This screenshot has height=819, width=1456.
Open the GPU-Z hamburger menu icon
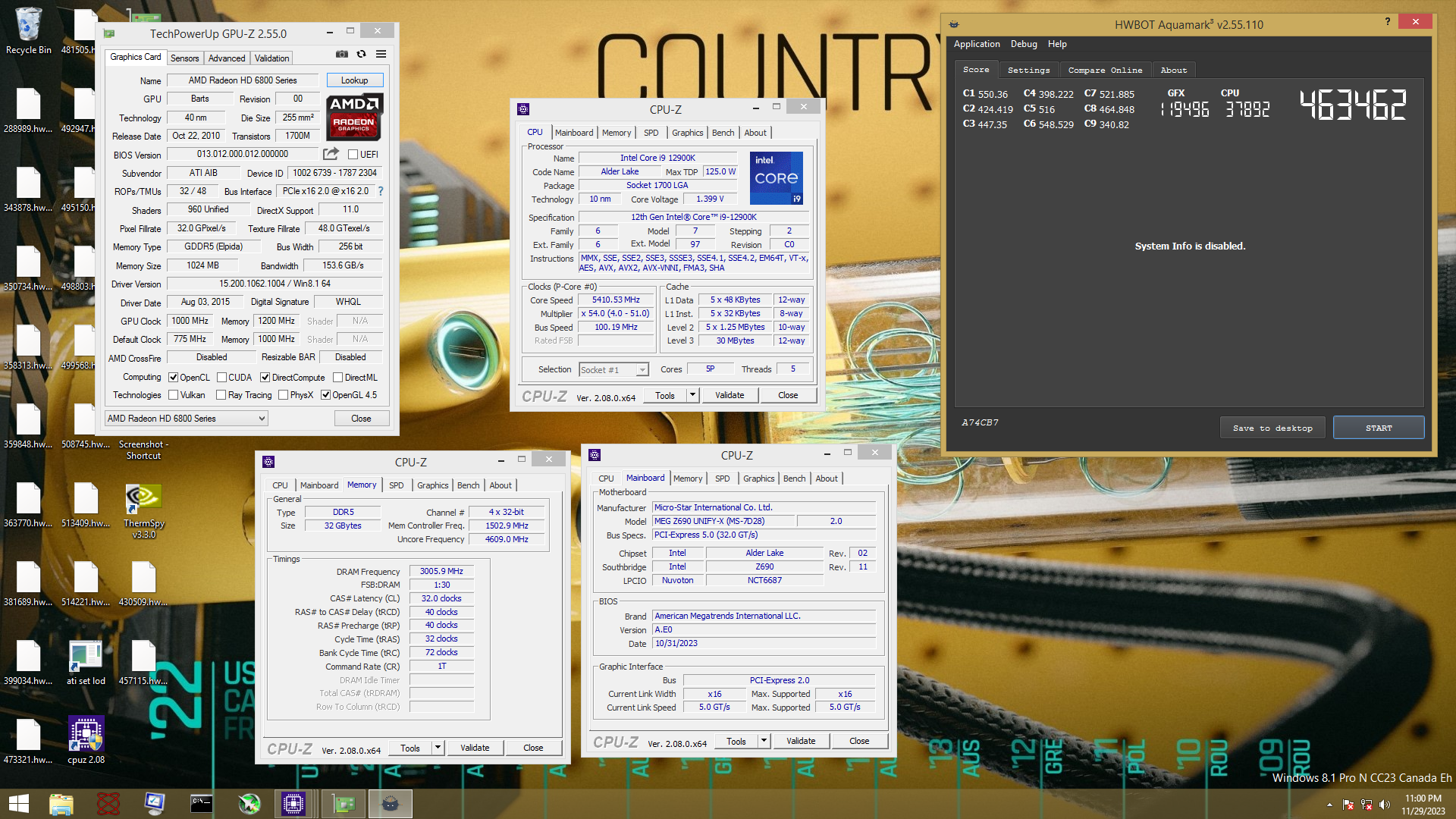pos(381,54)
